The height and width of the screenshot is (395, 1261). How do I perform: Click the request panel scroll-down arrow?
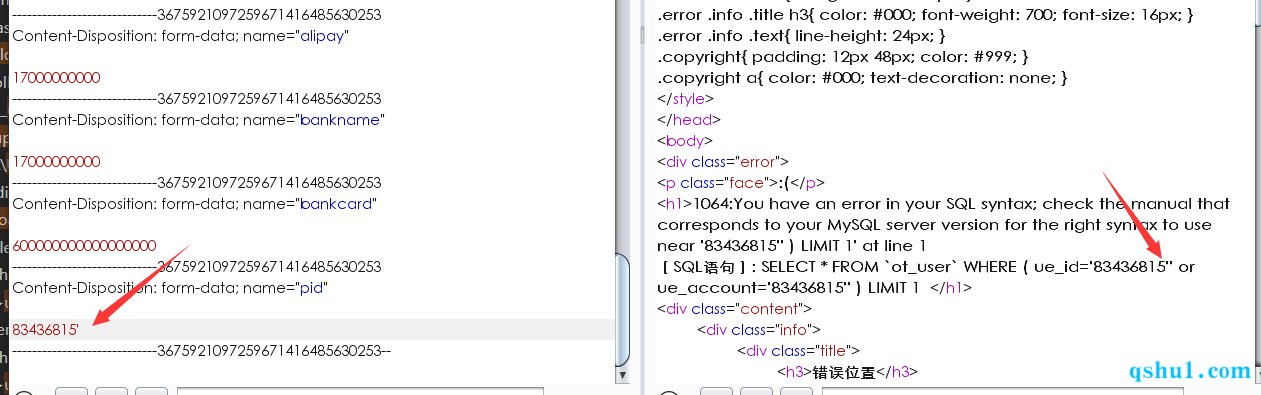click(623, 375)
